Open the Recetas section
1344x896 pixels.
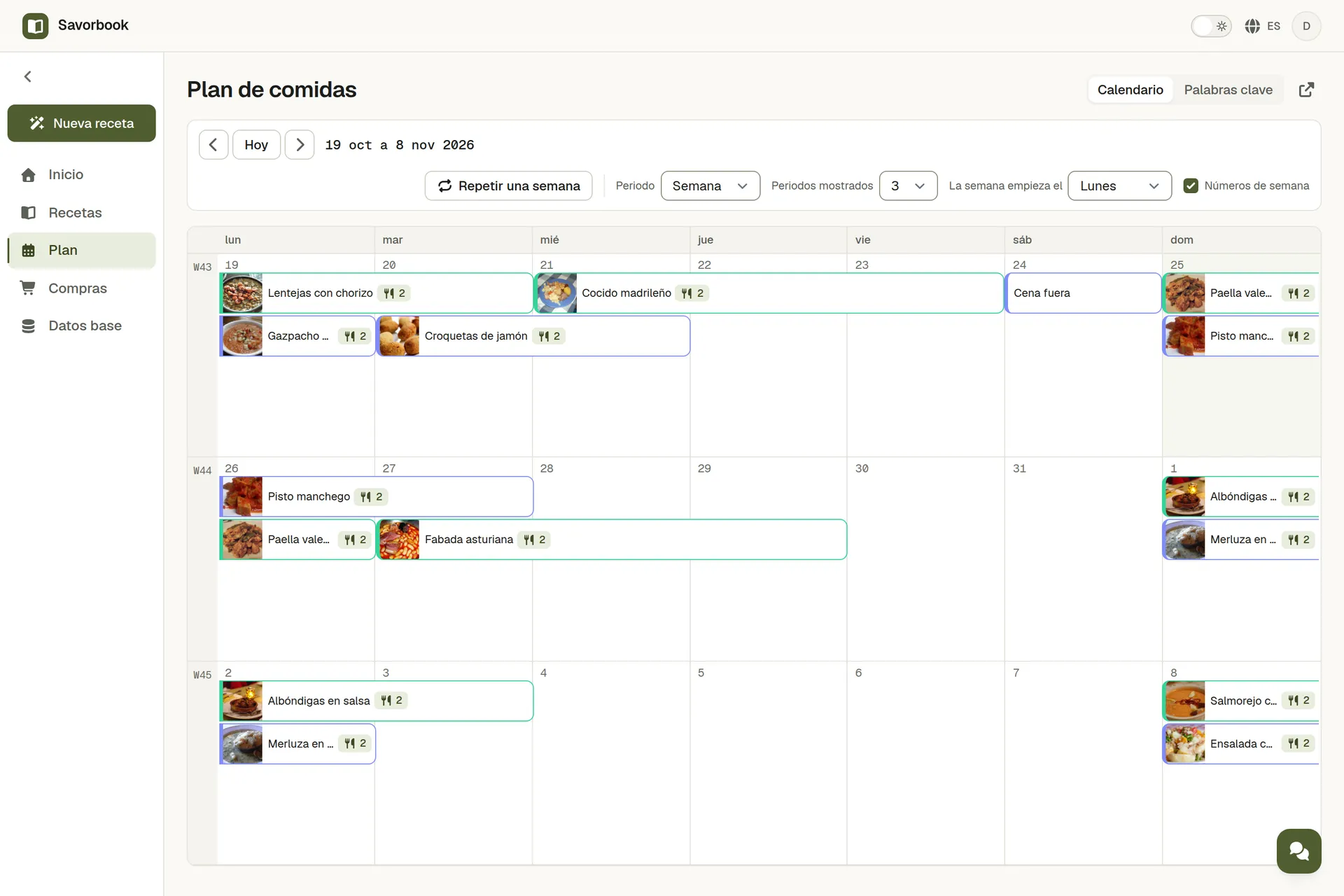click(x=81, y=212)
